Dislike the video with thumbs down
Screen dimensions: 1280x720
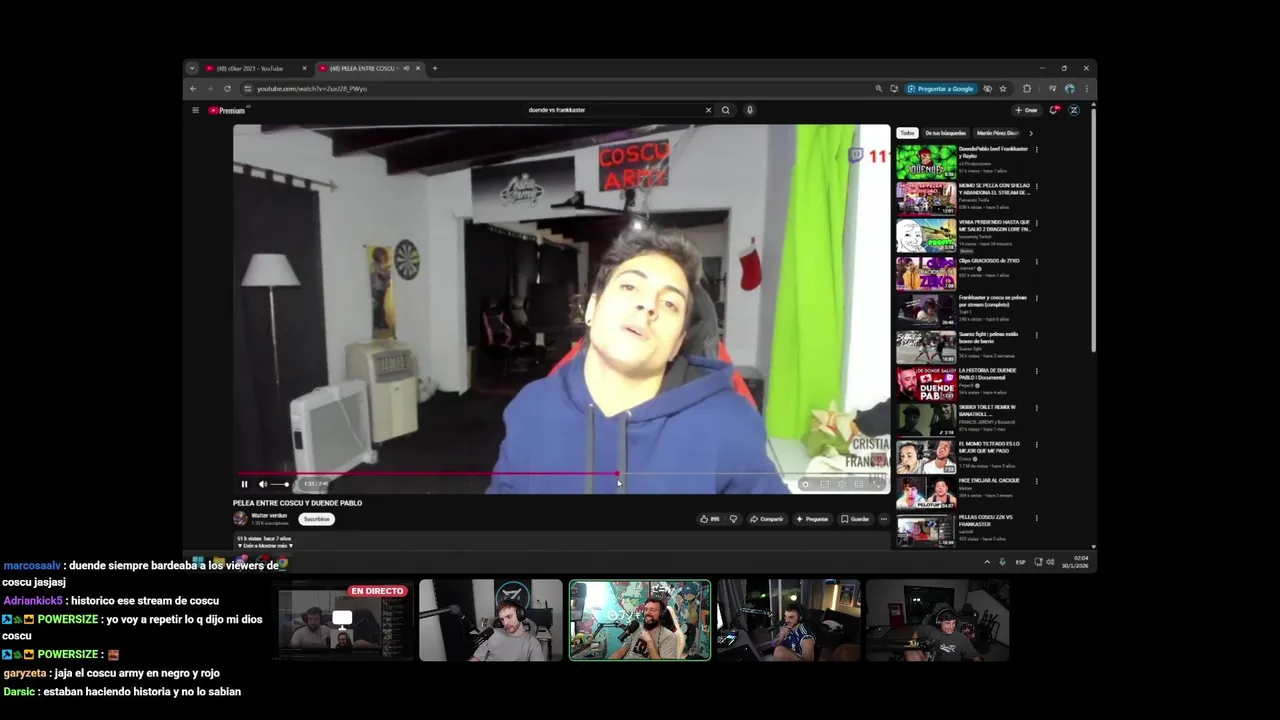733,519
